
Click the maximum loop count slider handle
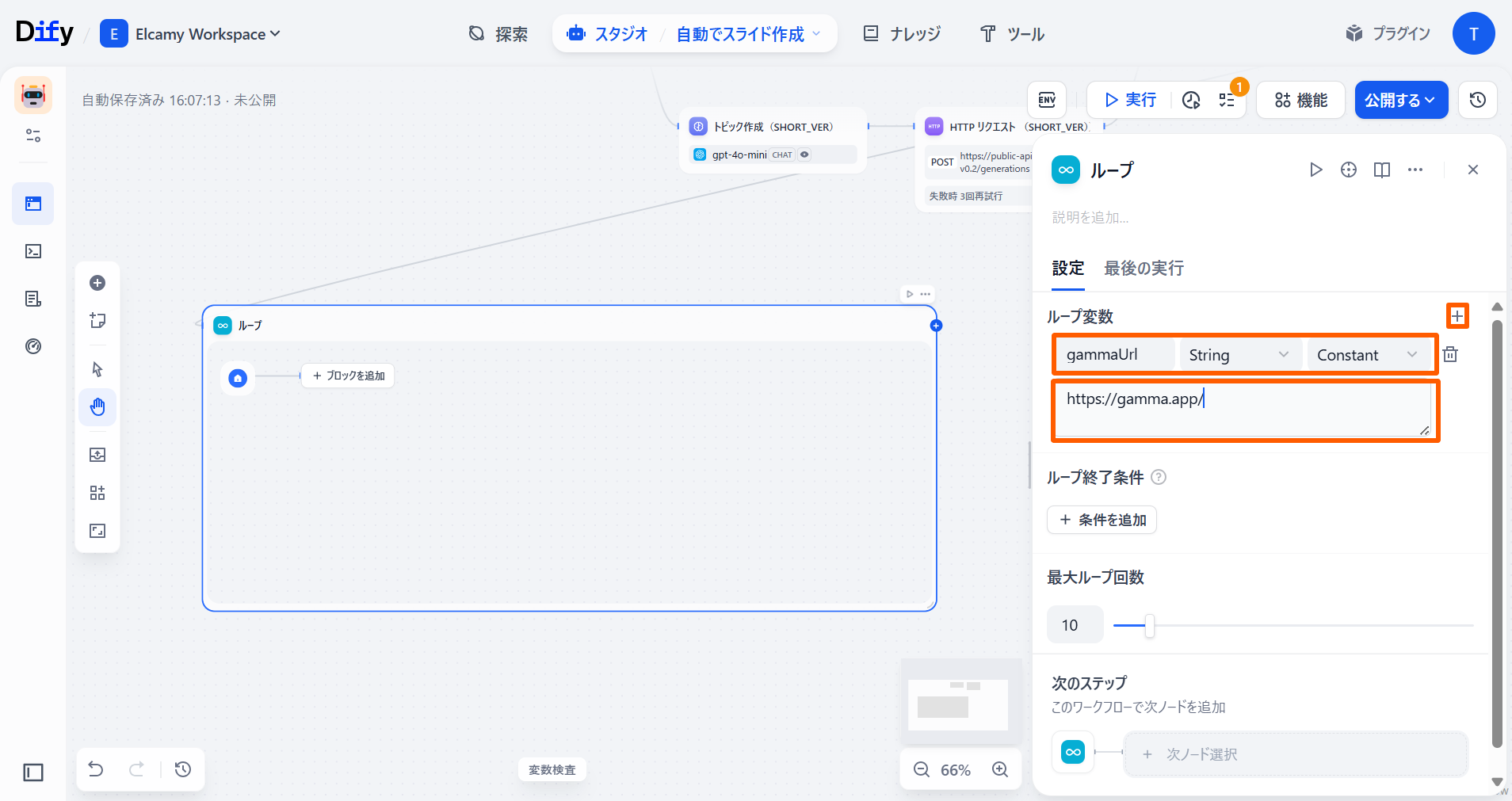[x=1149, y=625]
